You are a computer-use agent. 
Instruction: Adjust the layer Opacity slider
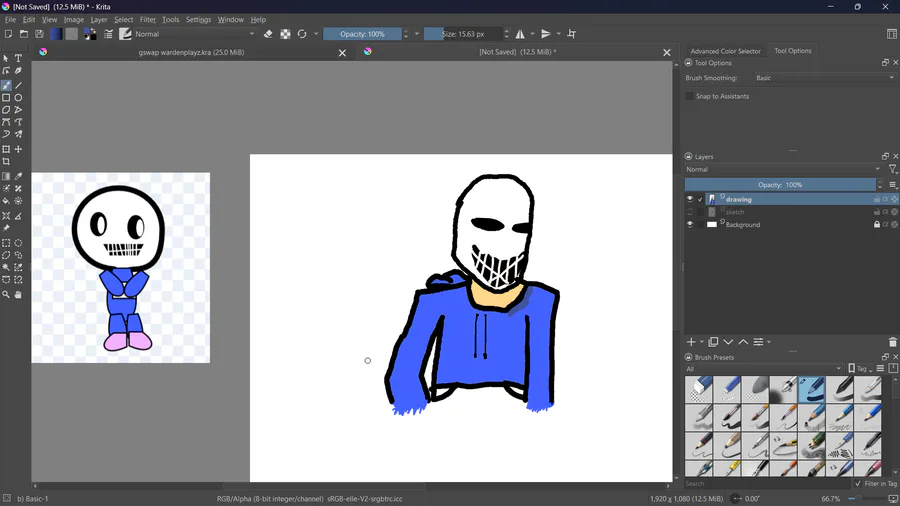[780, 185]
